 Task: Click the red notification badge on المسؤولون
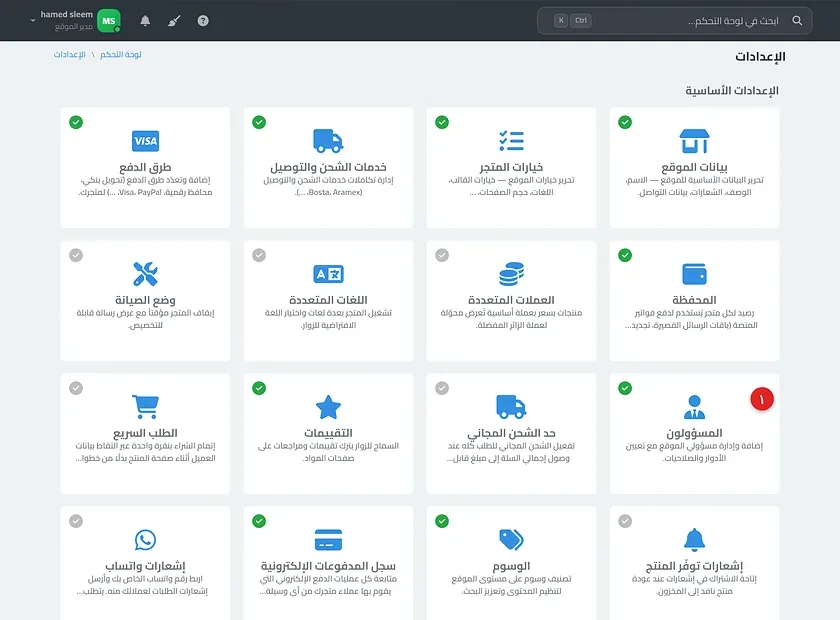tap(762, 399)
